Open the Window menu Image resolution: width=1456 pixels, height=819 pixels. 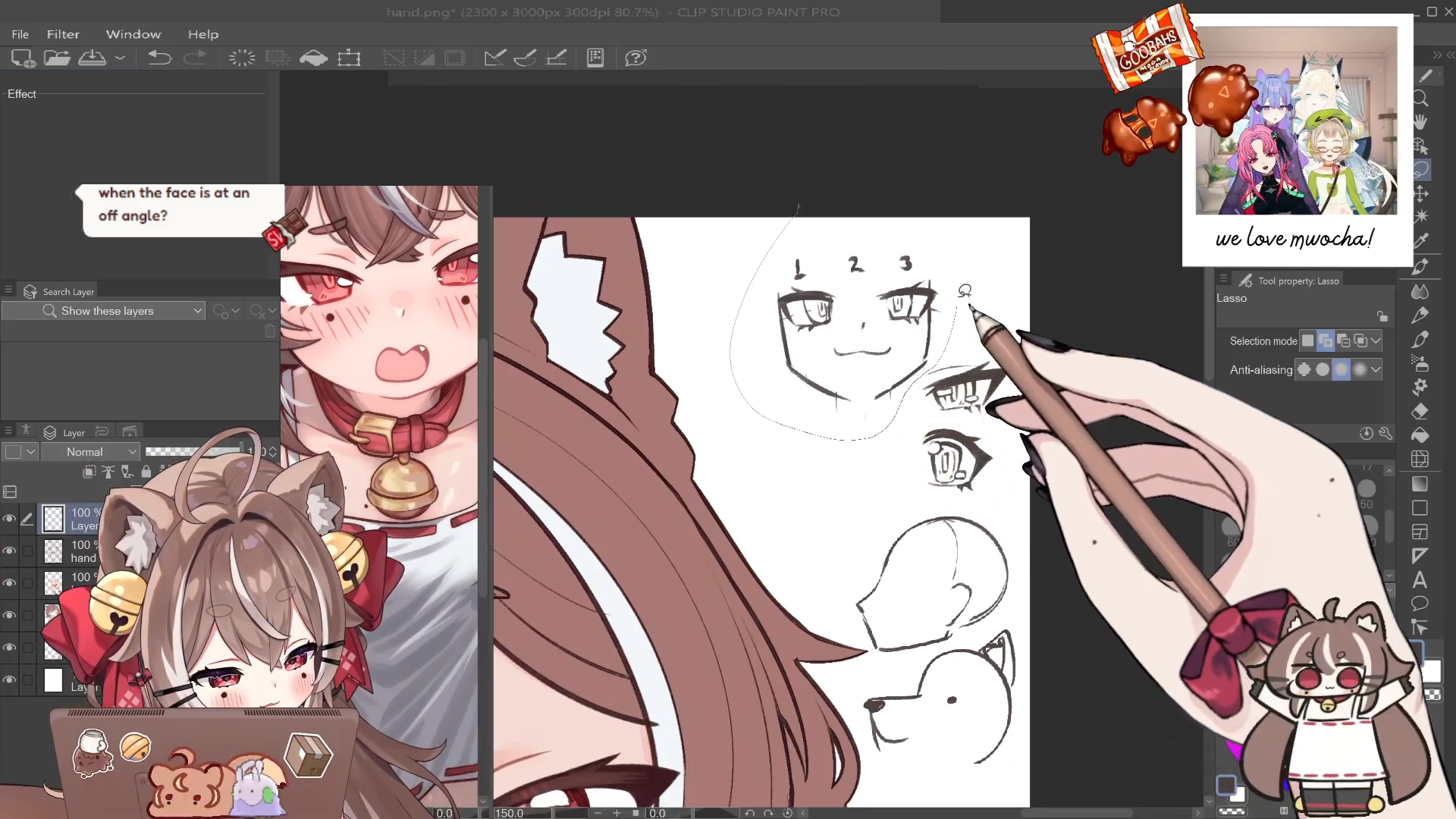coord(133,34)
